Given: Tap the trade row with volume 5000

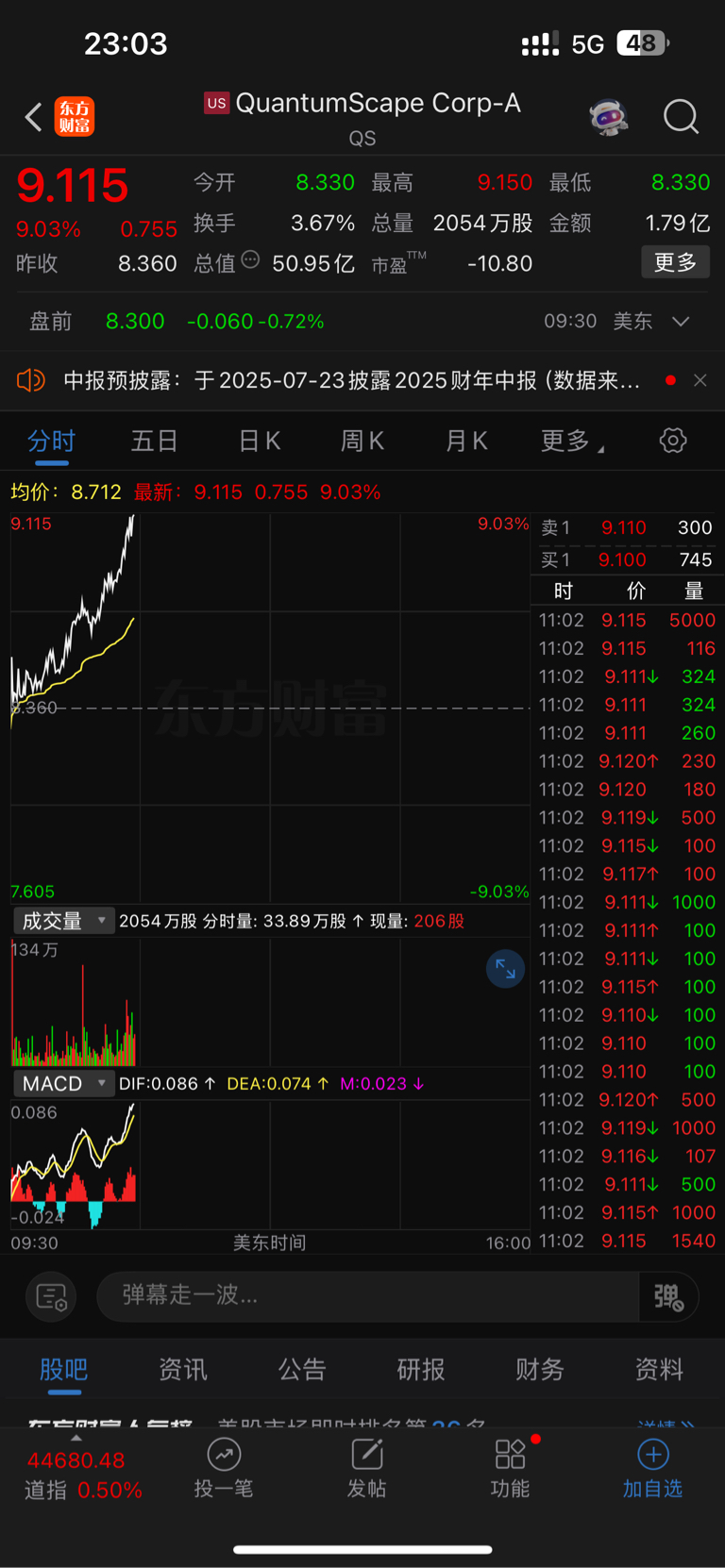Looking at the screenshot, I should point(627,620).
